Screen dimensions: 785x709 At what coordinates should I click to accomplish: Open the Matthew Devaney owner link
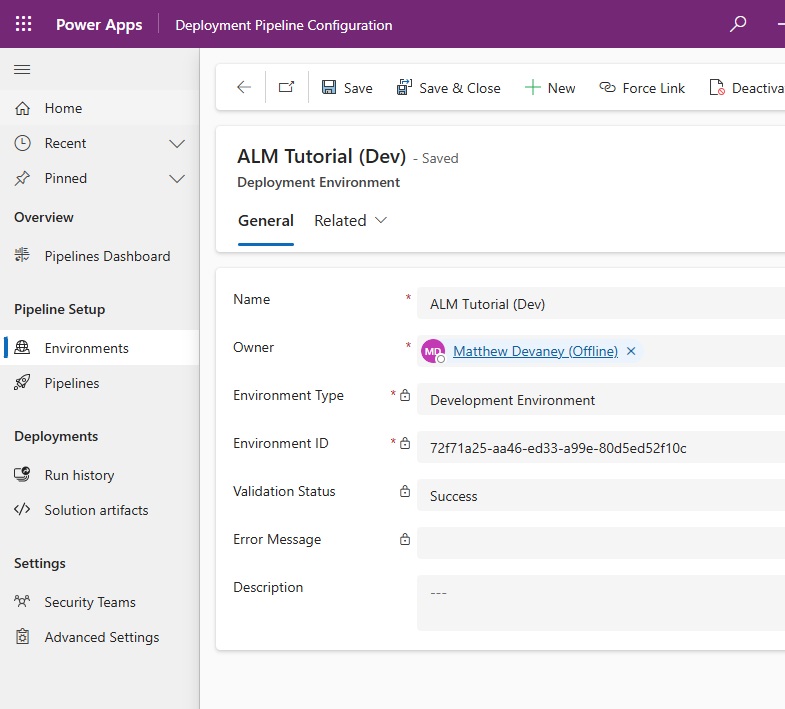click(535, 351)
